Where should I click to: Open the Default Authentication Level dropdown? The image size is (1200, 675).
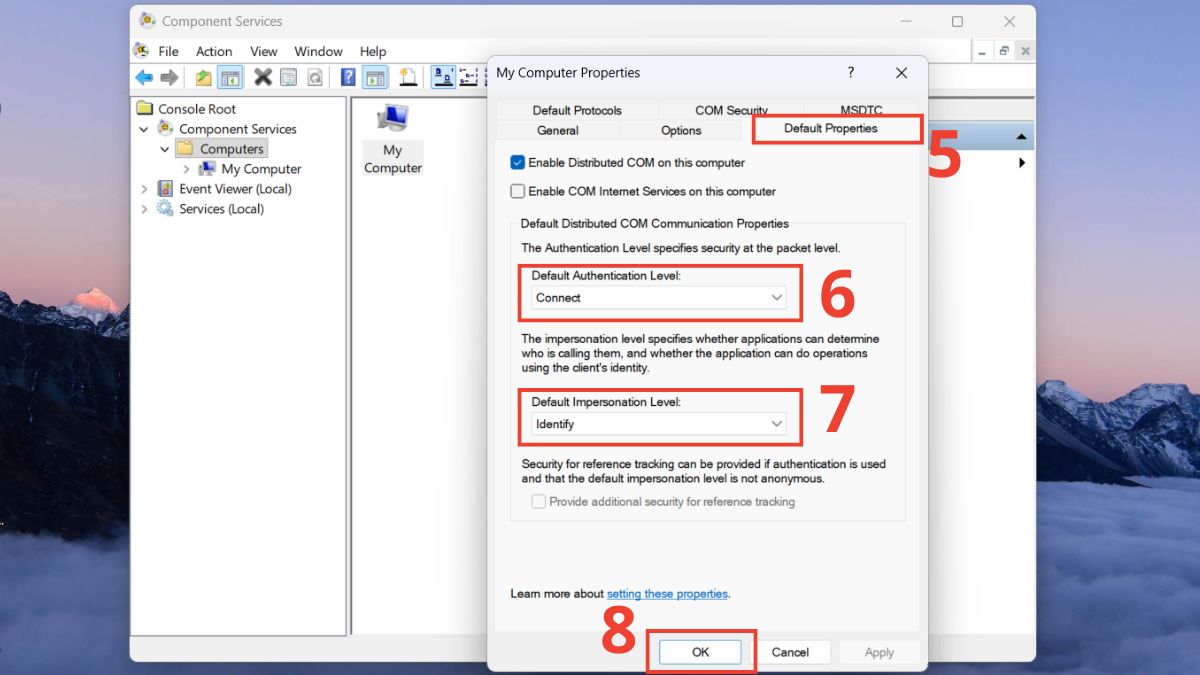click(659, 298)
